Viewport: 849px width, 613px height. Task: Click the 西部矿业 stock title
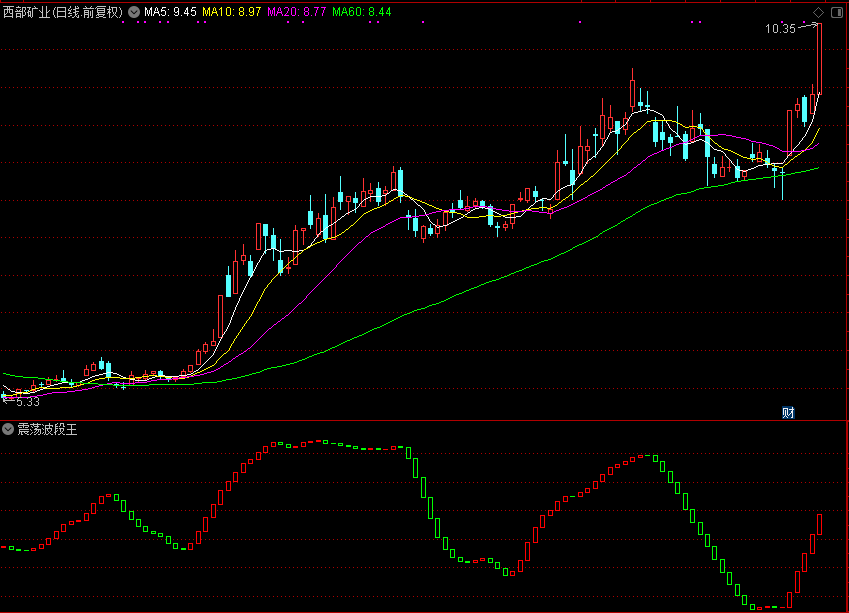tap(62, 12)
